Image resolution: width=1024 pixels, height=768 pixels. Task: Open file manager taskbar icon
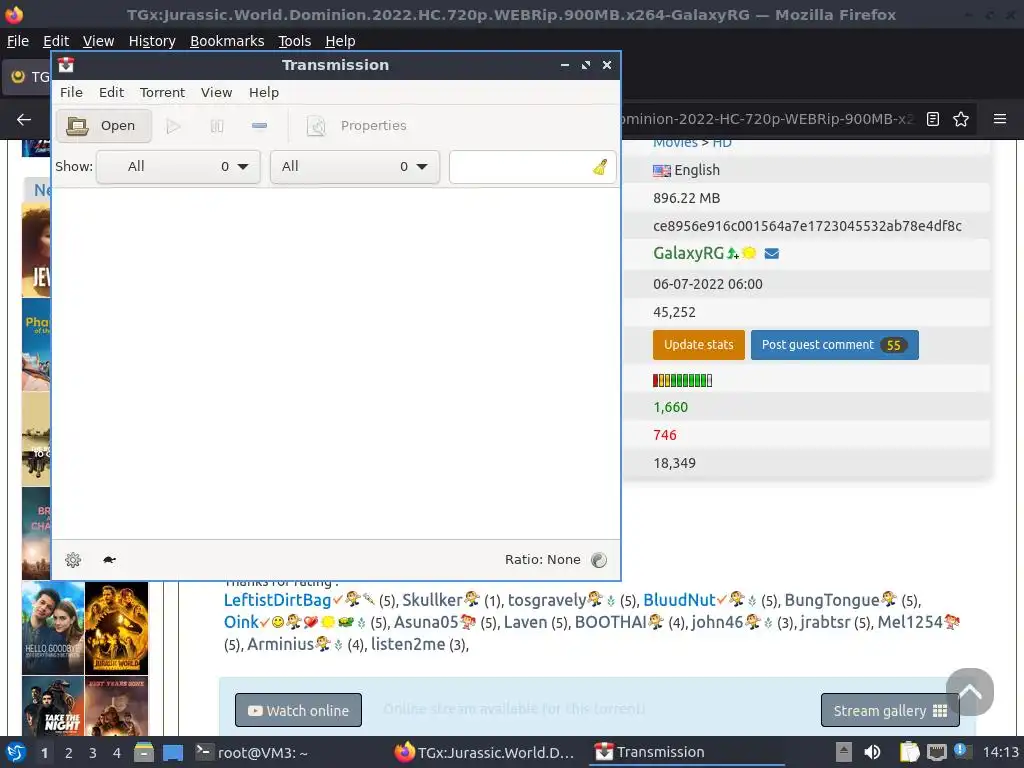pos(144,752)
